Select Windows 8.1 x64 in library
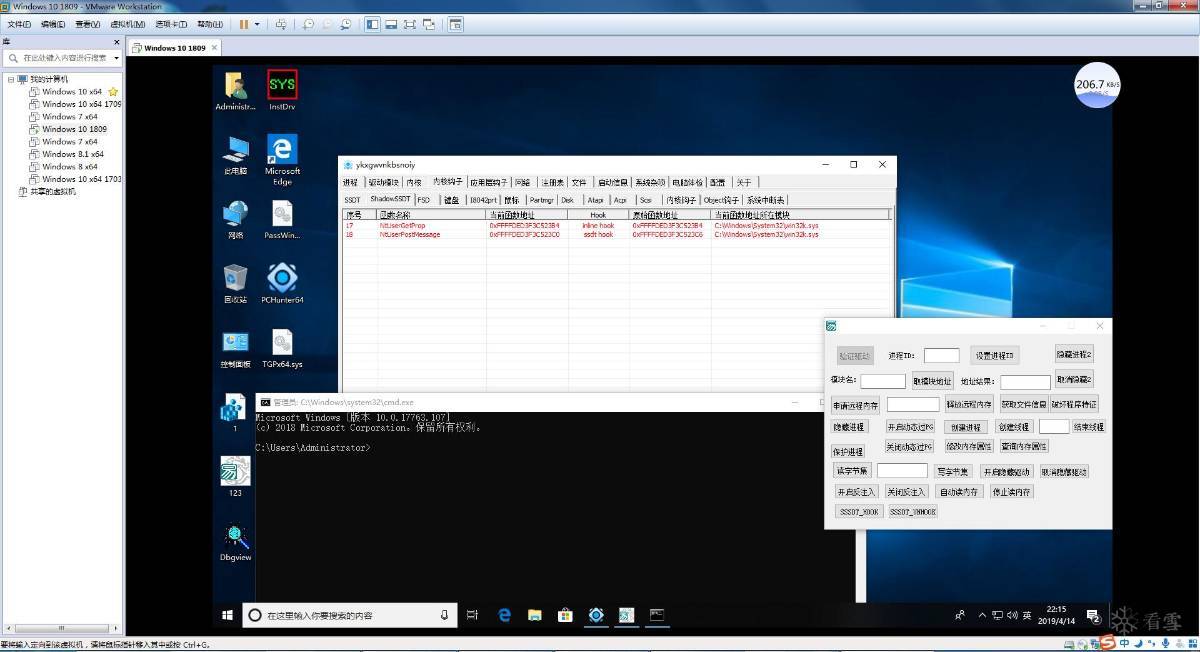This screenshot has height=652, width=1200. click(72, 154)
